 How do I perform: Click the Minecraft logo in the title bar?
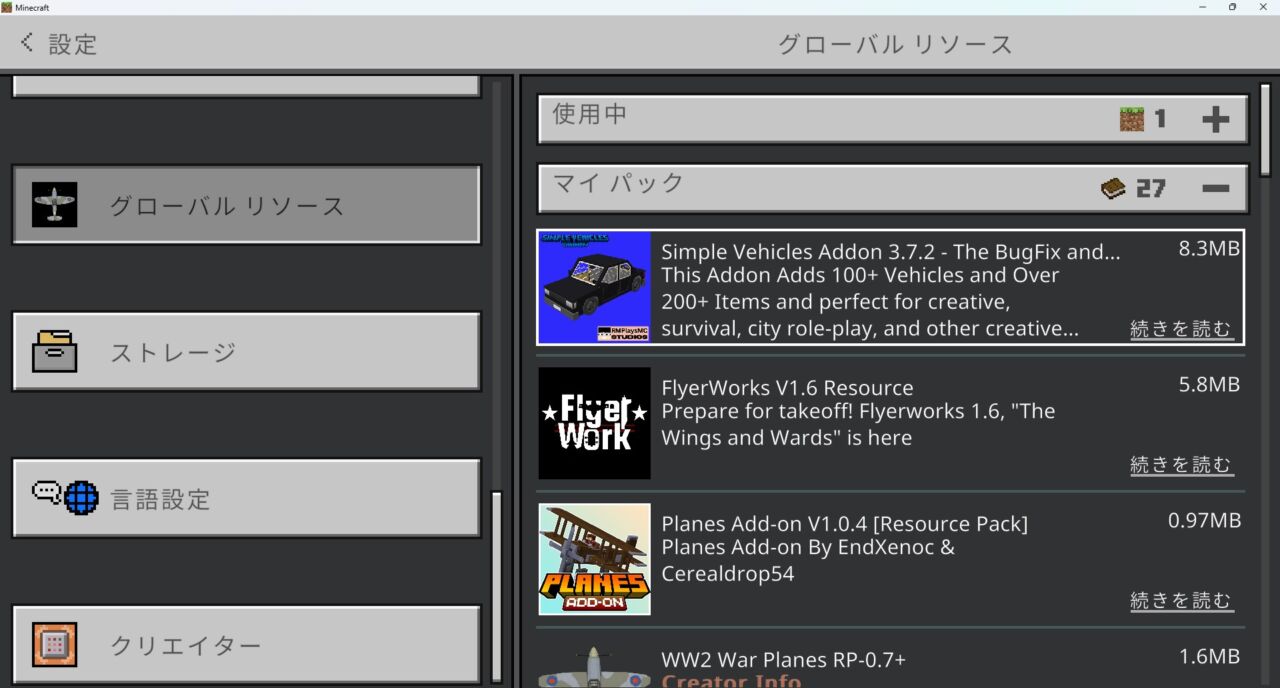tap(9, 7)
